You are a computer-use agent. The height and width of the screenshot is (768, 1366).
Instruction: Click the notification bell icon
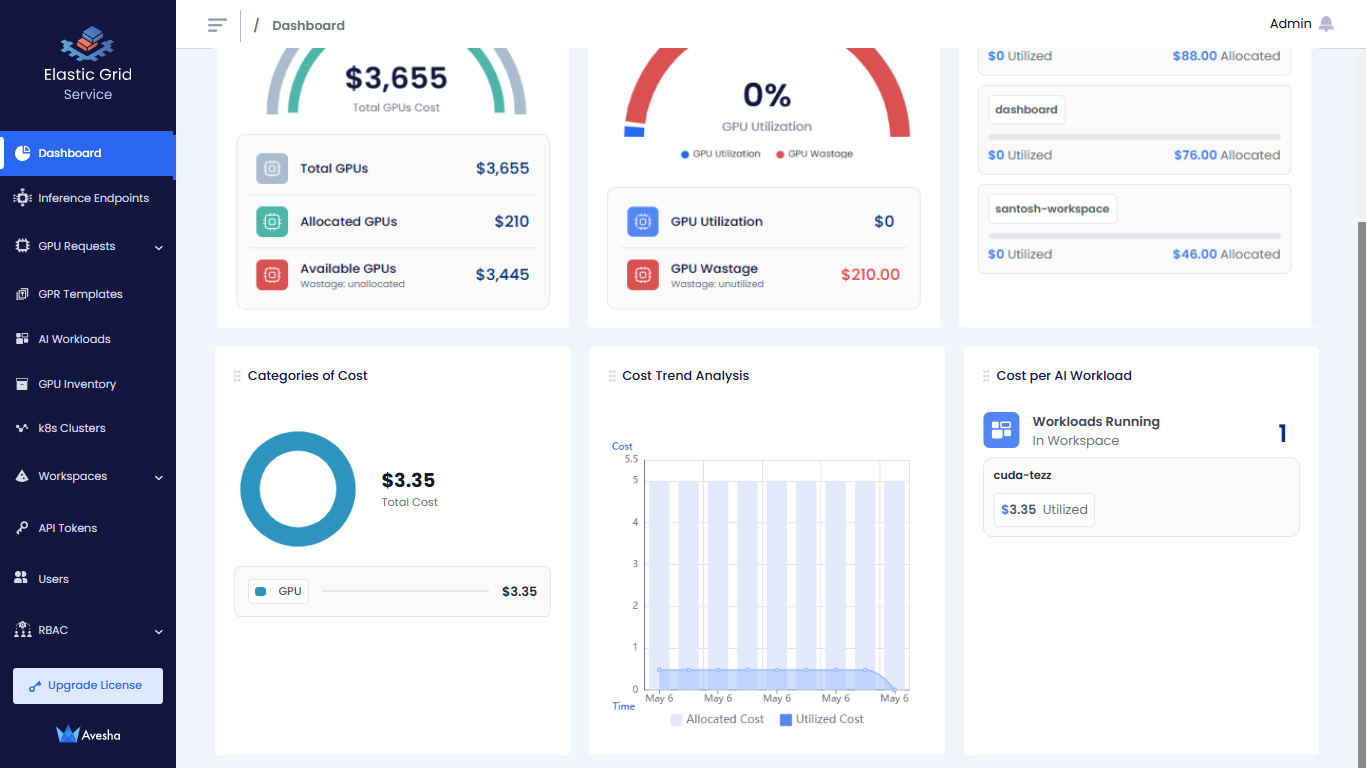pyautogui.click(x=1326, y=24)
